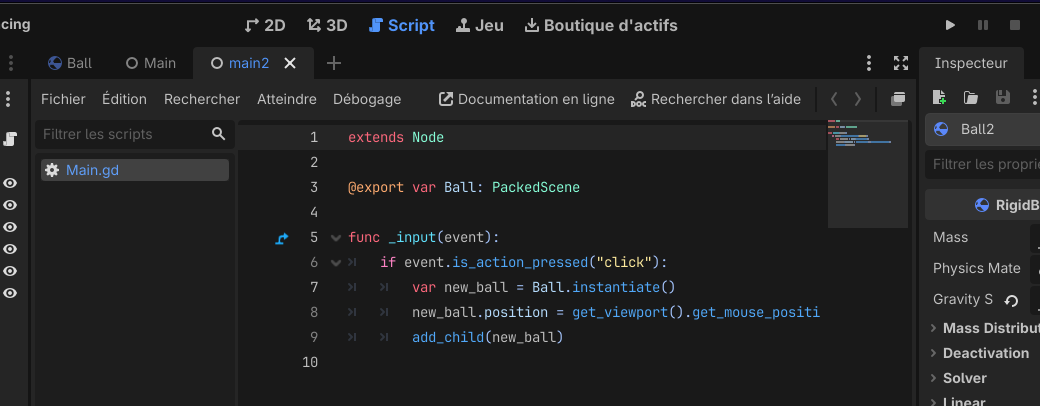
Task: Reset Gravity Scale with revert icon
Action: pyautogui.click(x=1011, y=301)
